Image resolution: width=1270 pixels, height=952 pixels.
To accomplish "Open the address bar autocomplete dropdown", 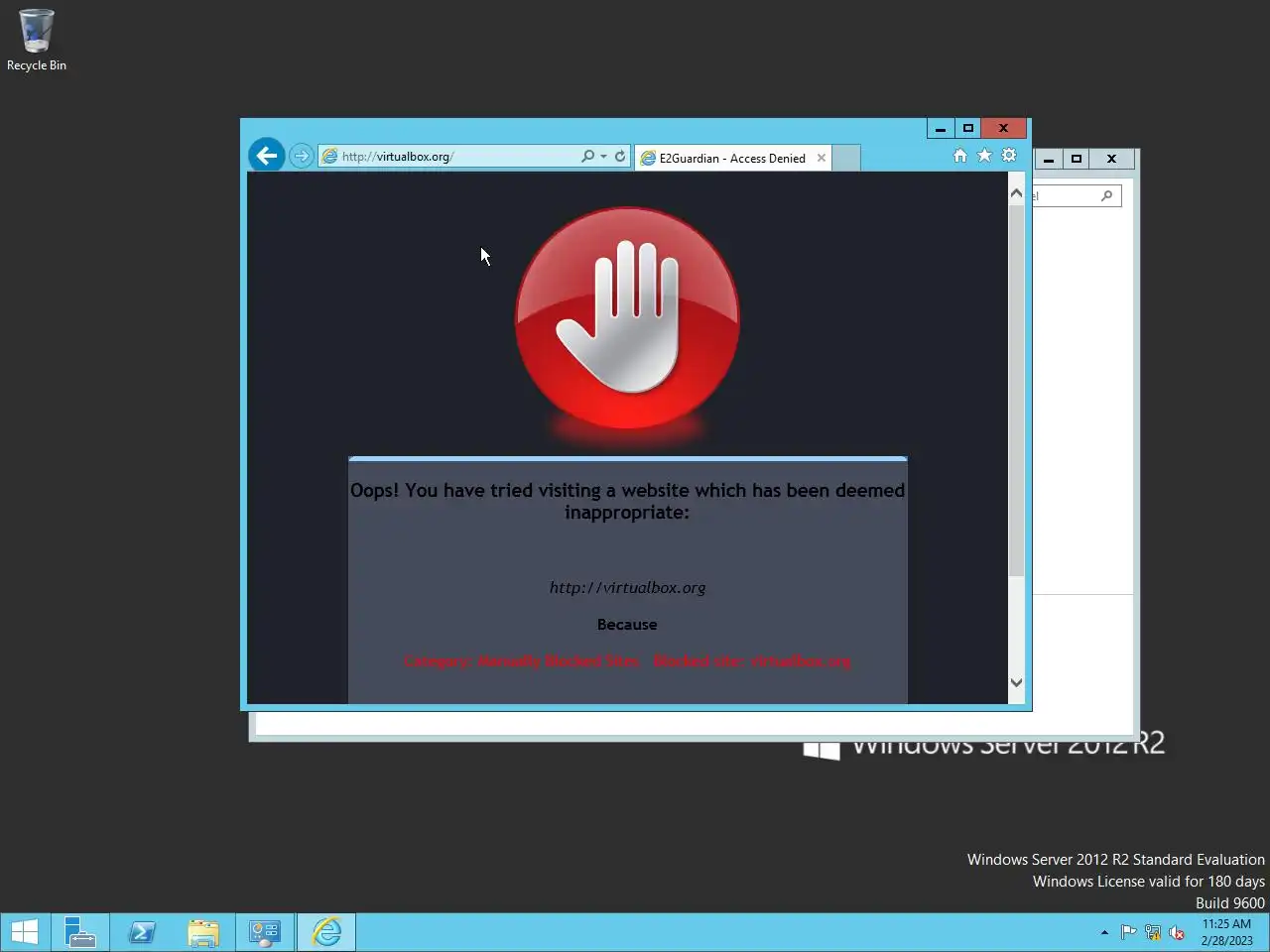I will coord(603,157).
